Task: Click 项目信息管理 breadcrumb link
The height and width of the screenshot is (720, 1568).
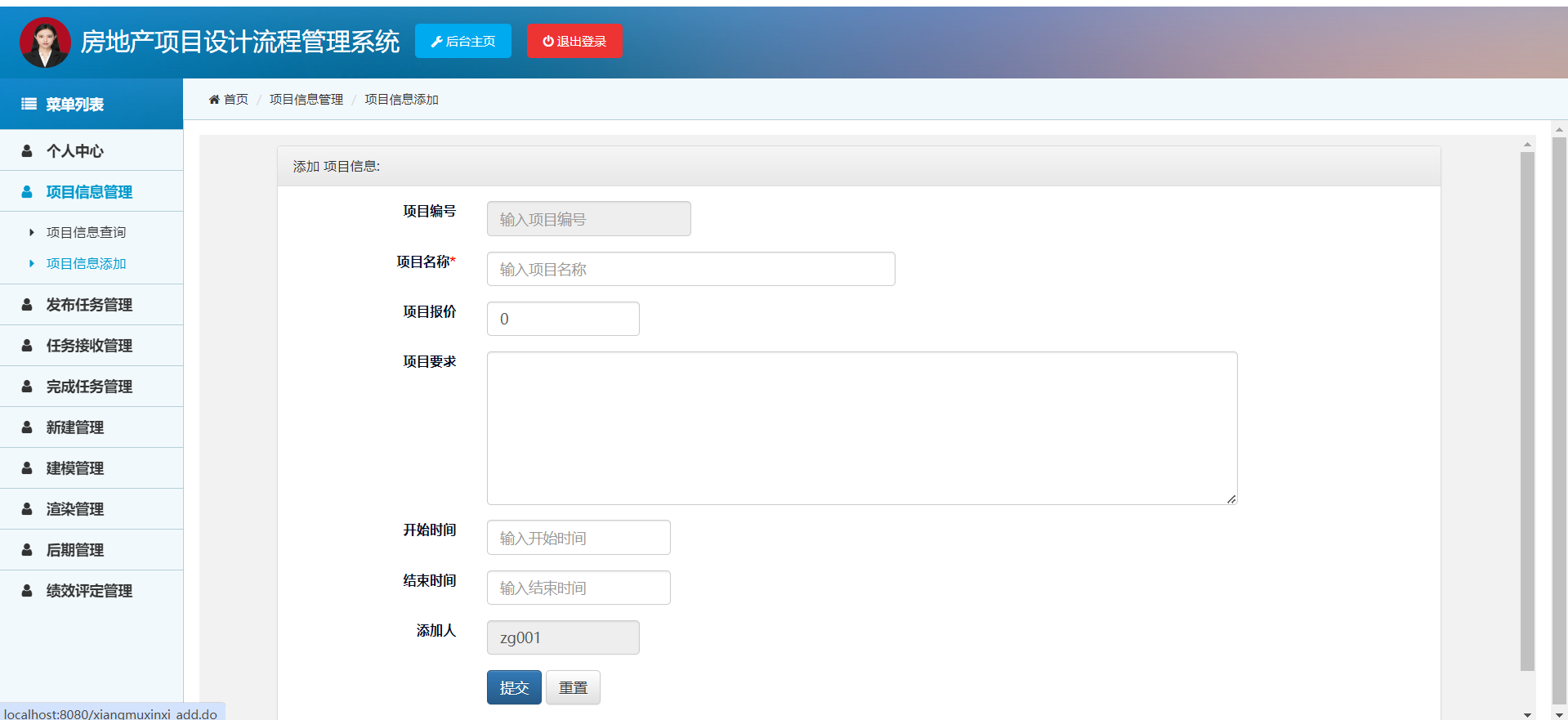Action: [x=306, y=99]
